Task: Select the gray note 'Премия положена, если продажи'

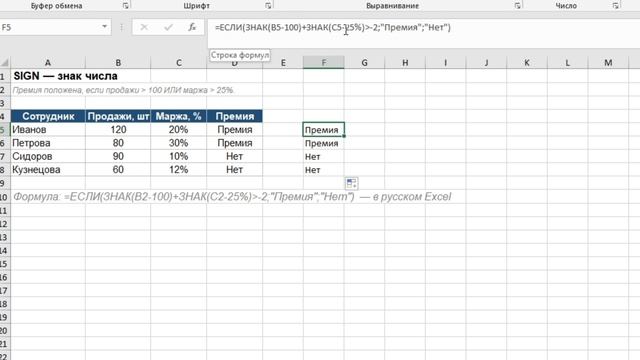Action: [x=123, y=90]
